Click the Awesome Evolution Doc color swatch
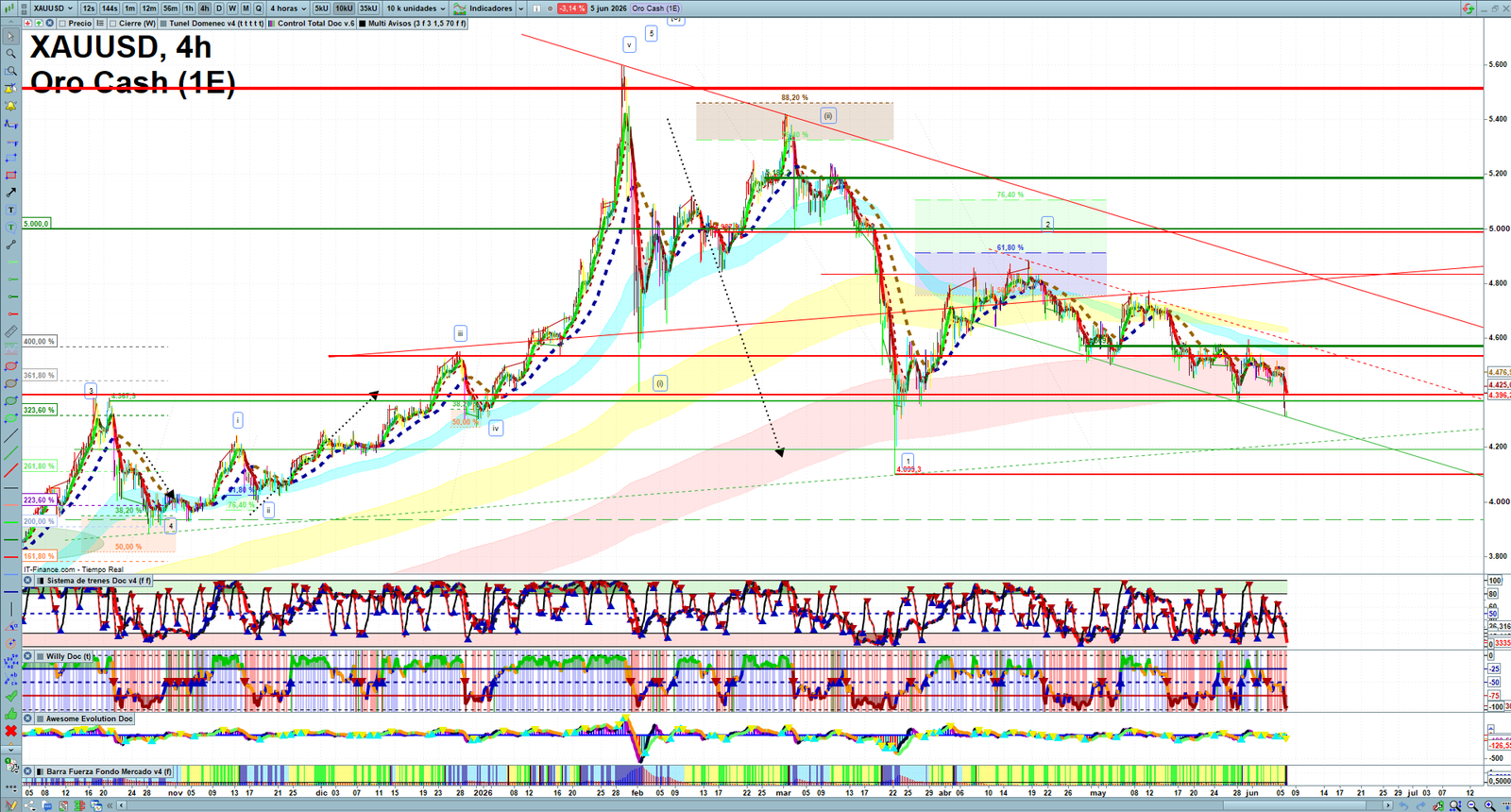 [x=40, y=719]
